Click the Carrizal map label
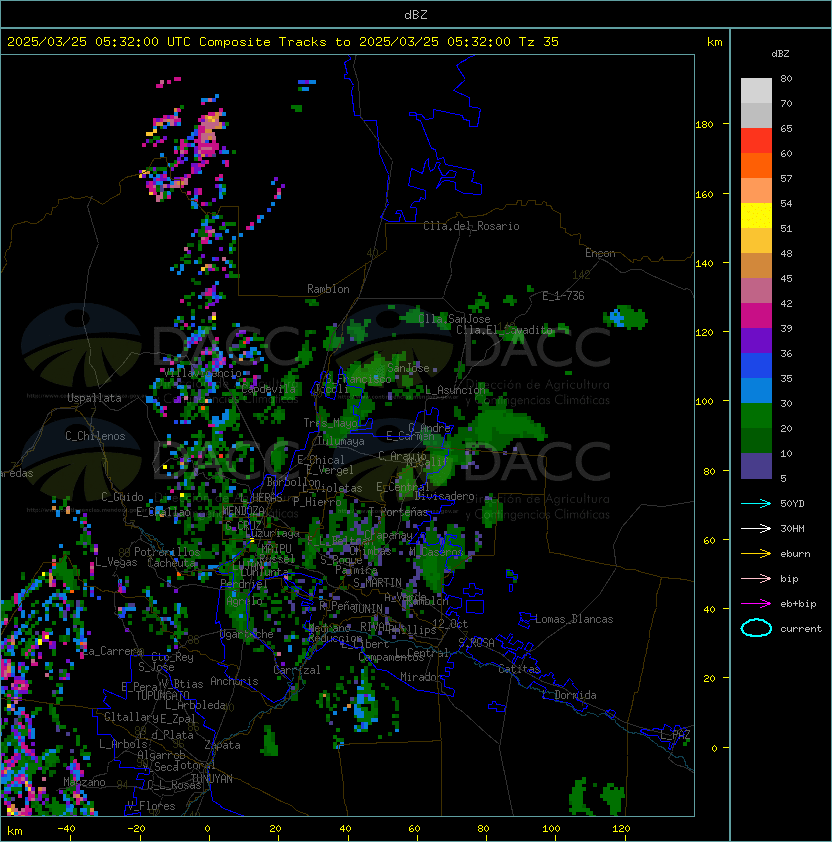832x842 pixels. [297, 670]
